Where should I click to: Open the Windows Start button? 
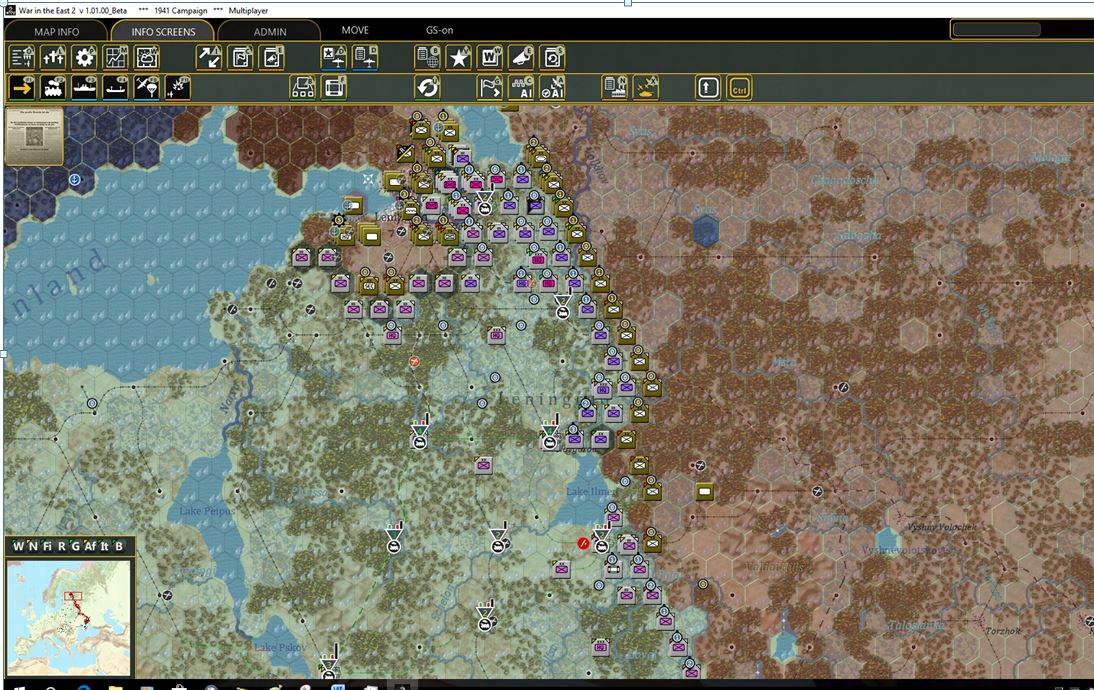[x=20, y=687]
